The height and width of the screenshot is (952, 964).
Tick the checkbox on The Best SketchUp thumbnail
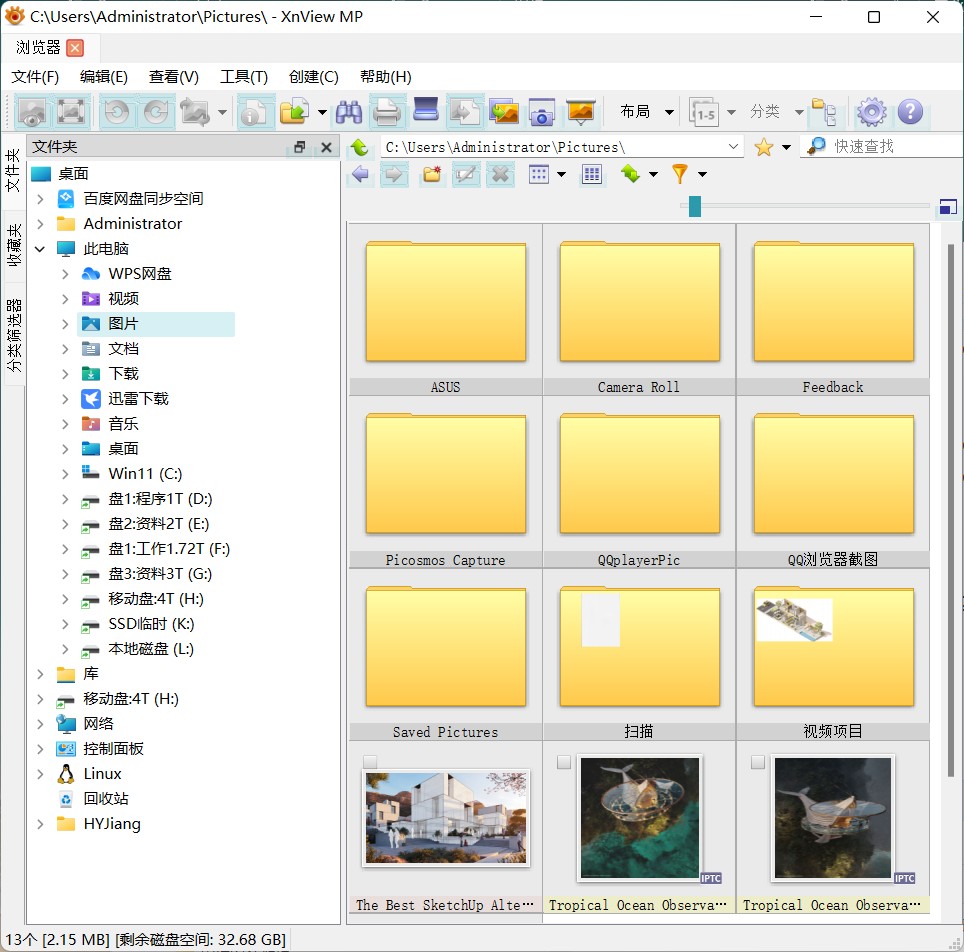pyautogui.click(x=369, y=762)
